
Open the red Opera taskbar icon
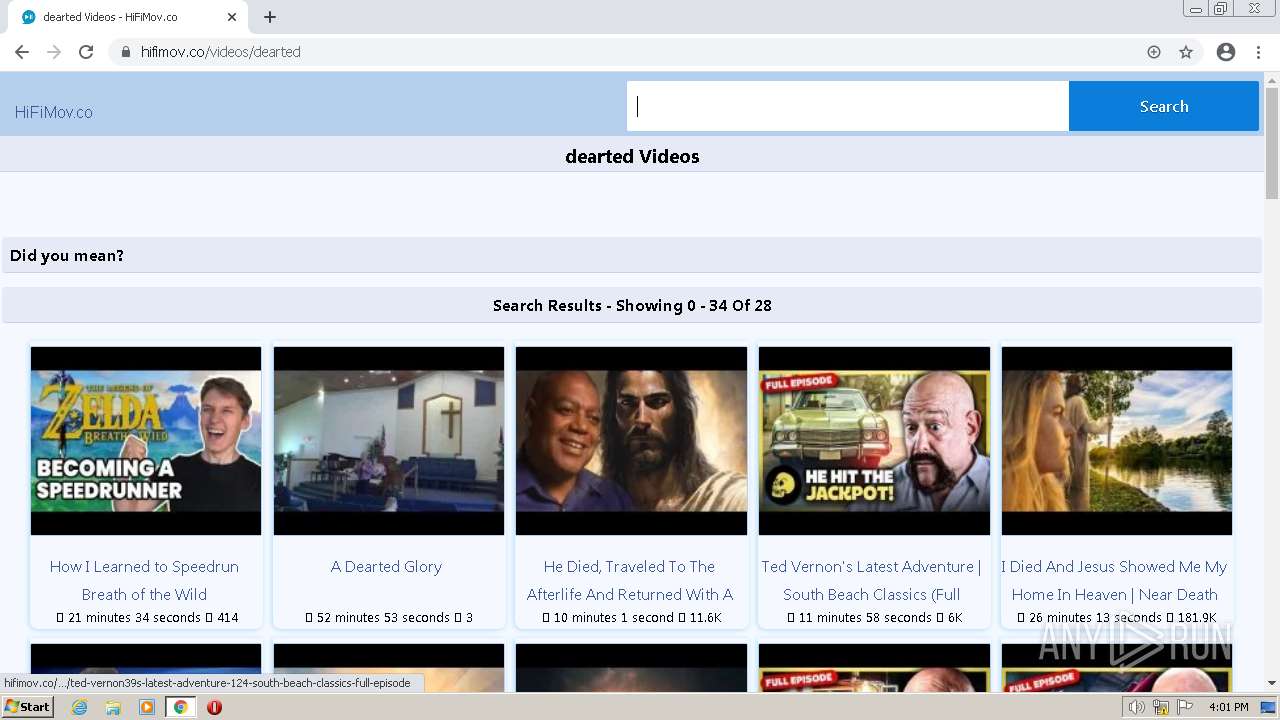point(214,707)
